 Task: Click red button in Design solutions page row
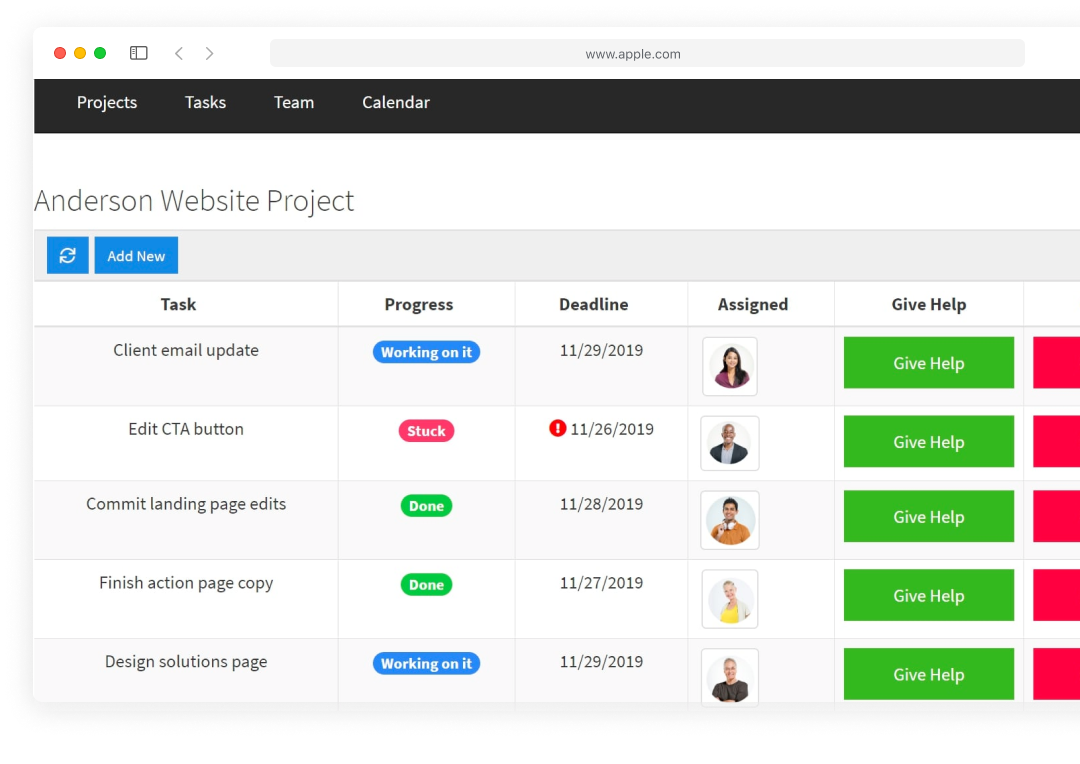click(x=1057, y=674)
